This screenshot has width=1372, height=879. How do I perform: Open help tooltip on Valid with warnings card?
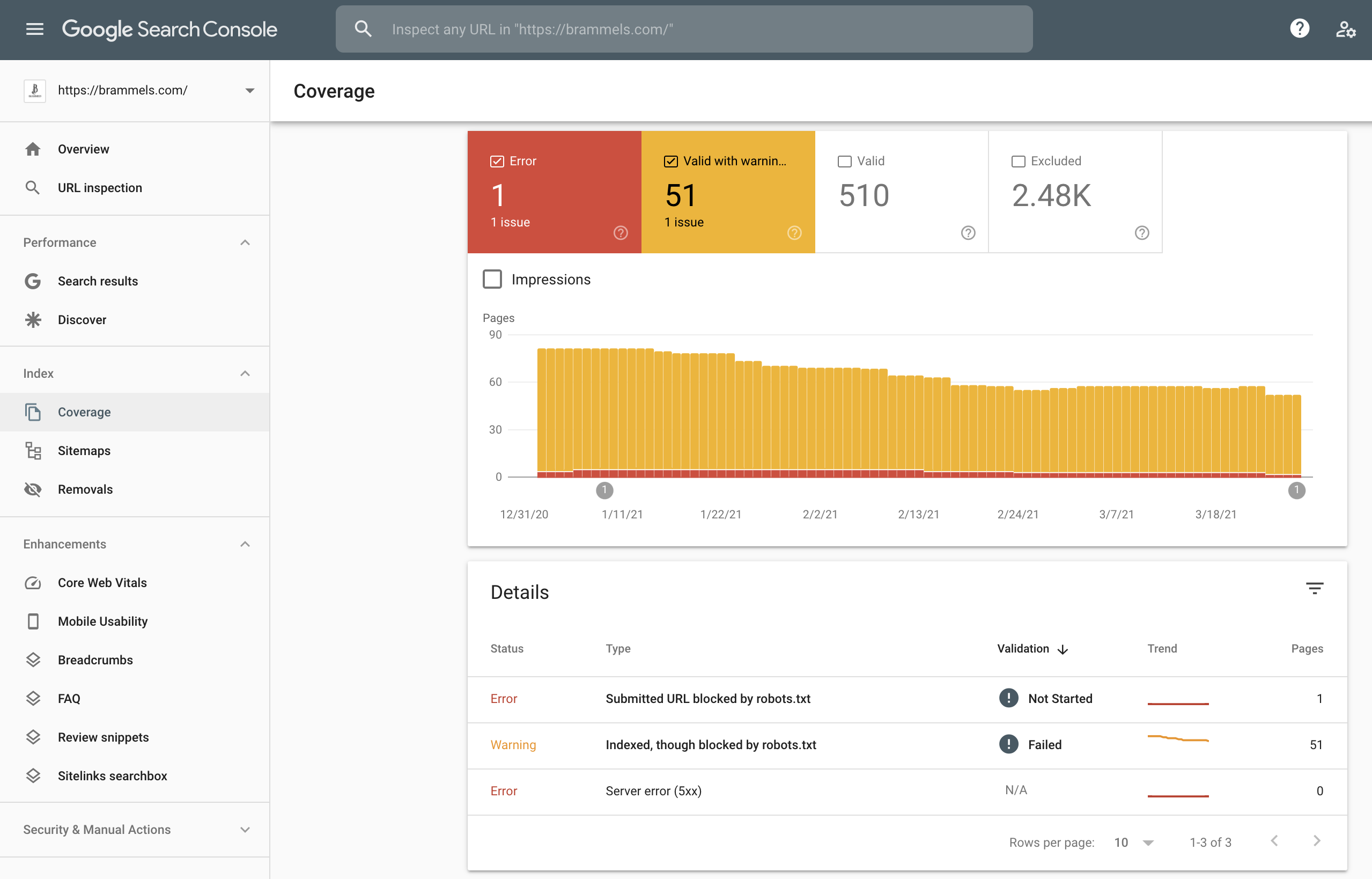[794, 233]
